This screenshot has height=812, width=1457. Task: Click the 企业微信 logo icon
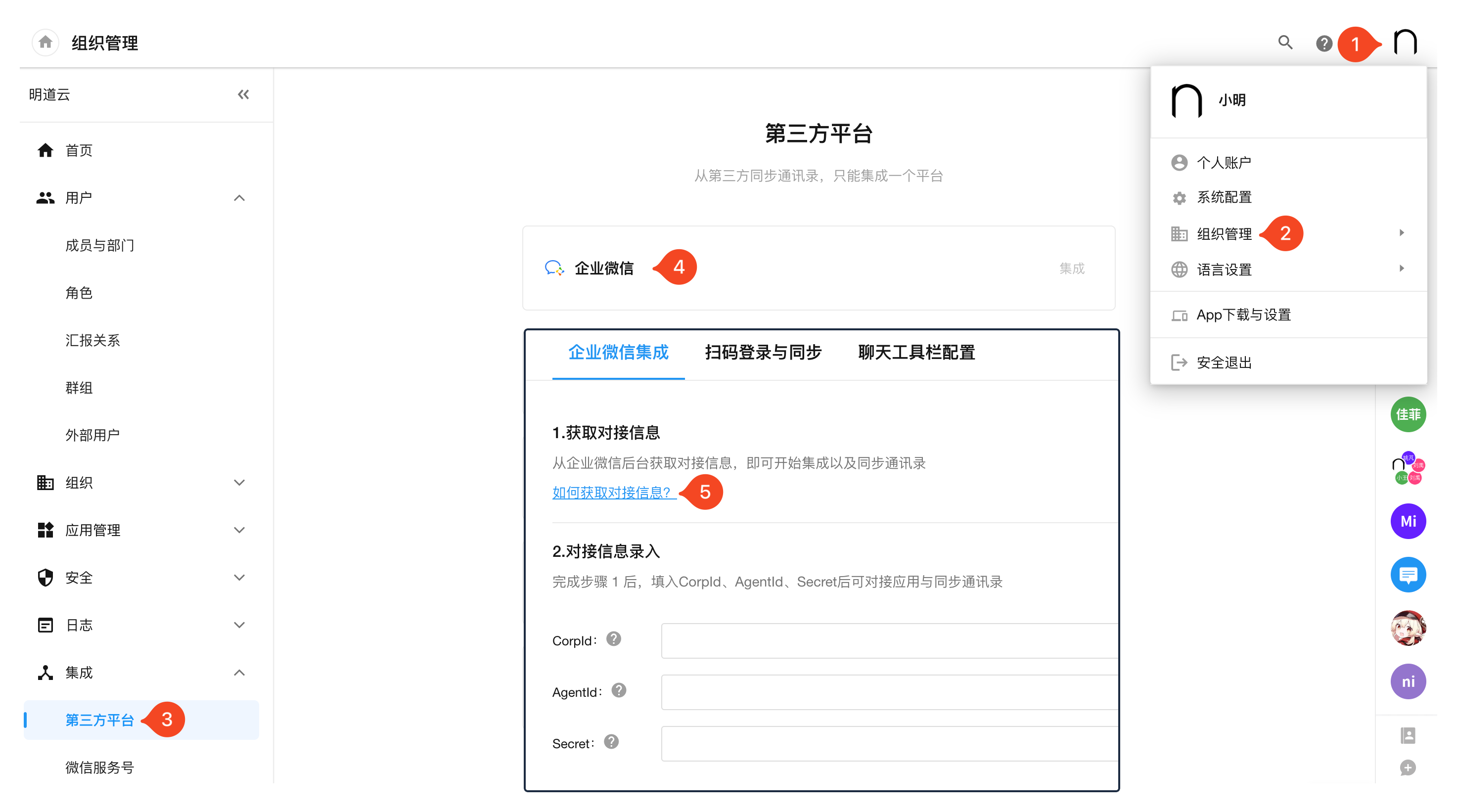[x=554, y=268]
